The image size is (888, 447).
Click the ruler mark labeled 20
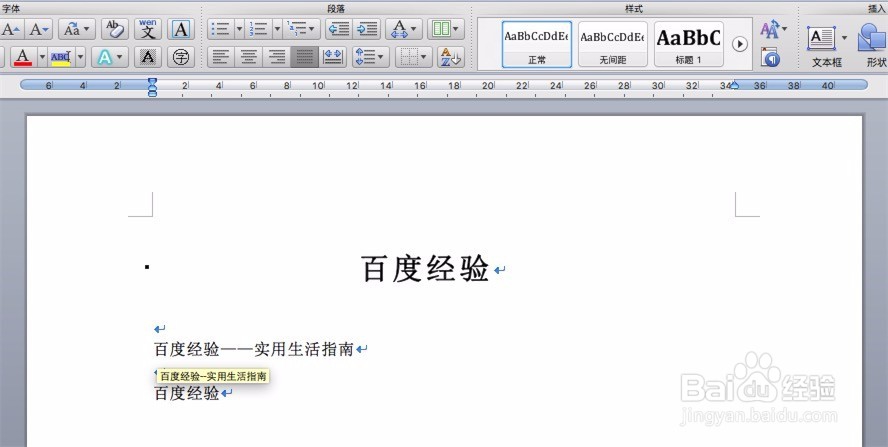coord(488,86)
